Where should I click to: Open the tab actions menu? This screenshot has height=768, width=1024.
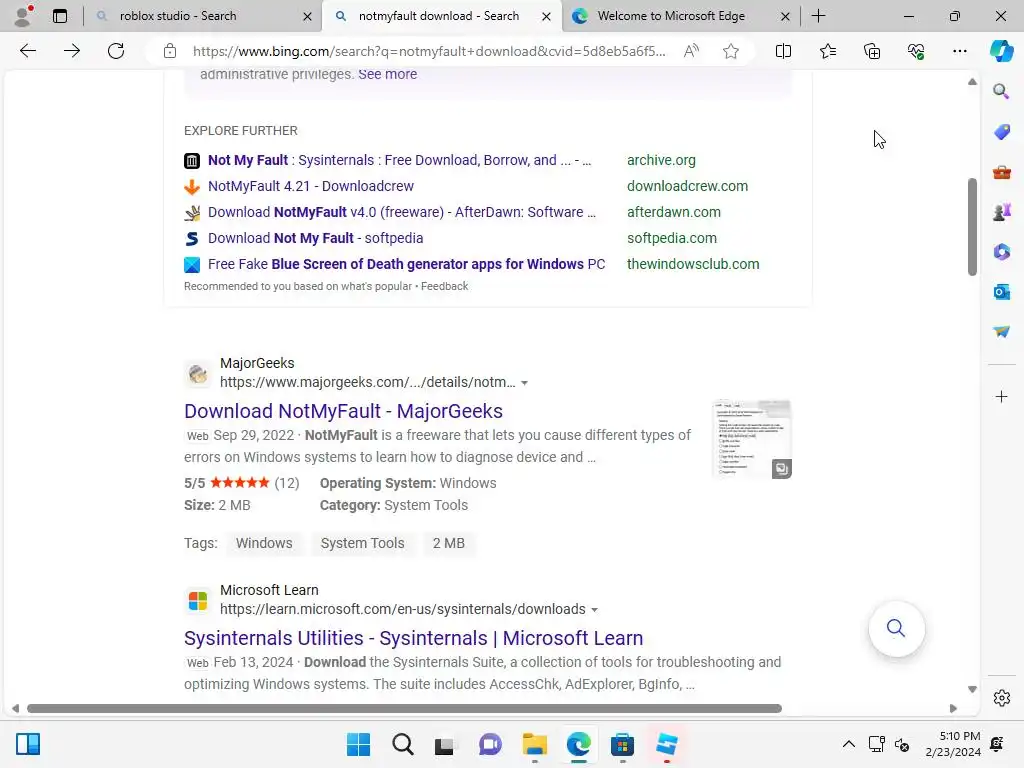pos(60,16)
